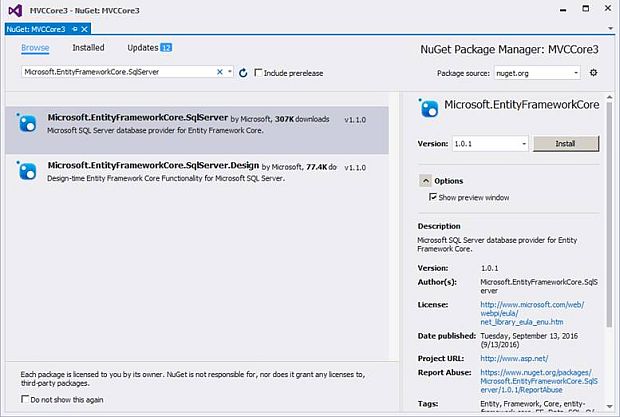Screen dimensions: 620x417
Task: Select Microsoft.EntityFrameworkCore.SqlServer package row
Action: point(197,130)
